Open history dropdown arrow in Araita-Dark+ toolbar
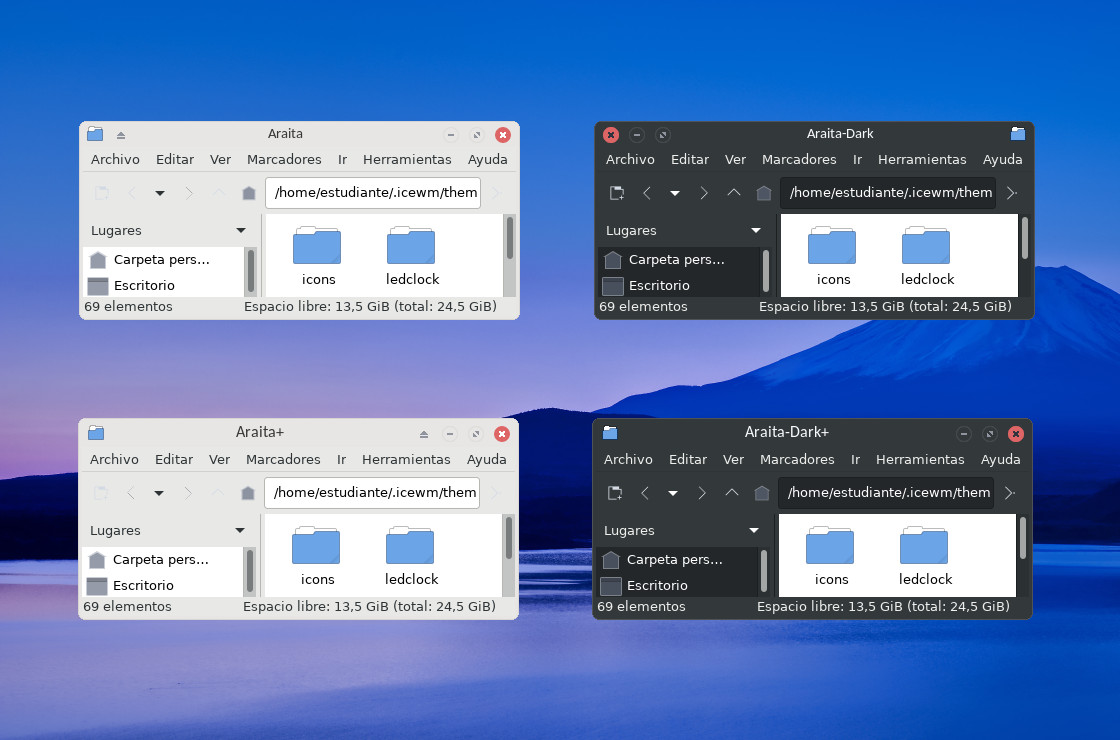The width and height of the screenshot is (1120, 740). (x=672, y=494)
